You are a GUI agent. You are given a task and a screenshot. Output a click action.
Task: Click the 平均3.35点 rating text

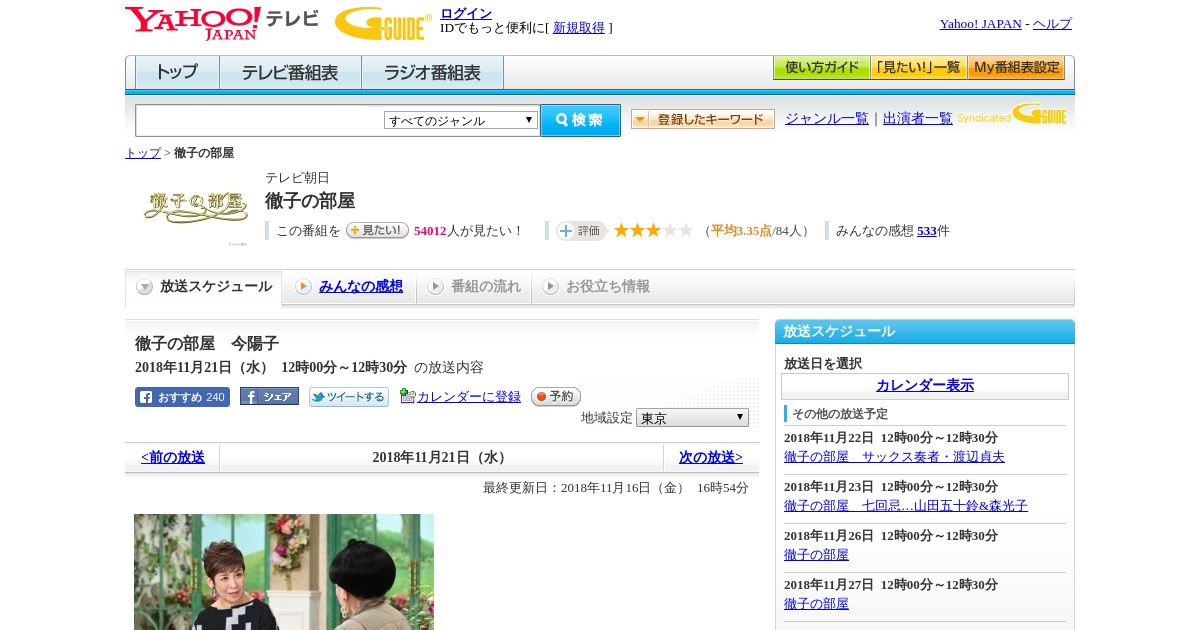[741, 231]
